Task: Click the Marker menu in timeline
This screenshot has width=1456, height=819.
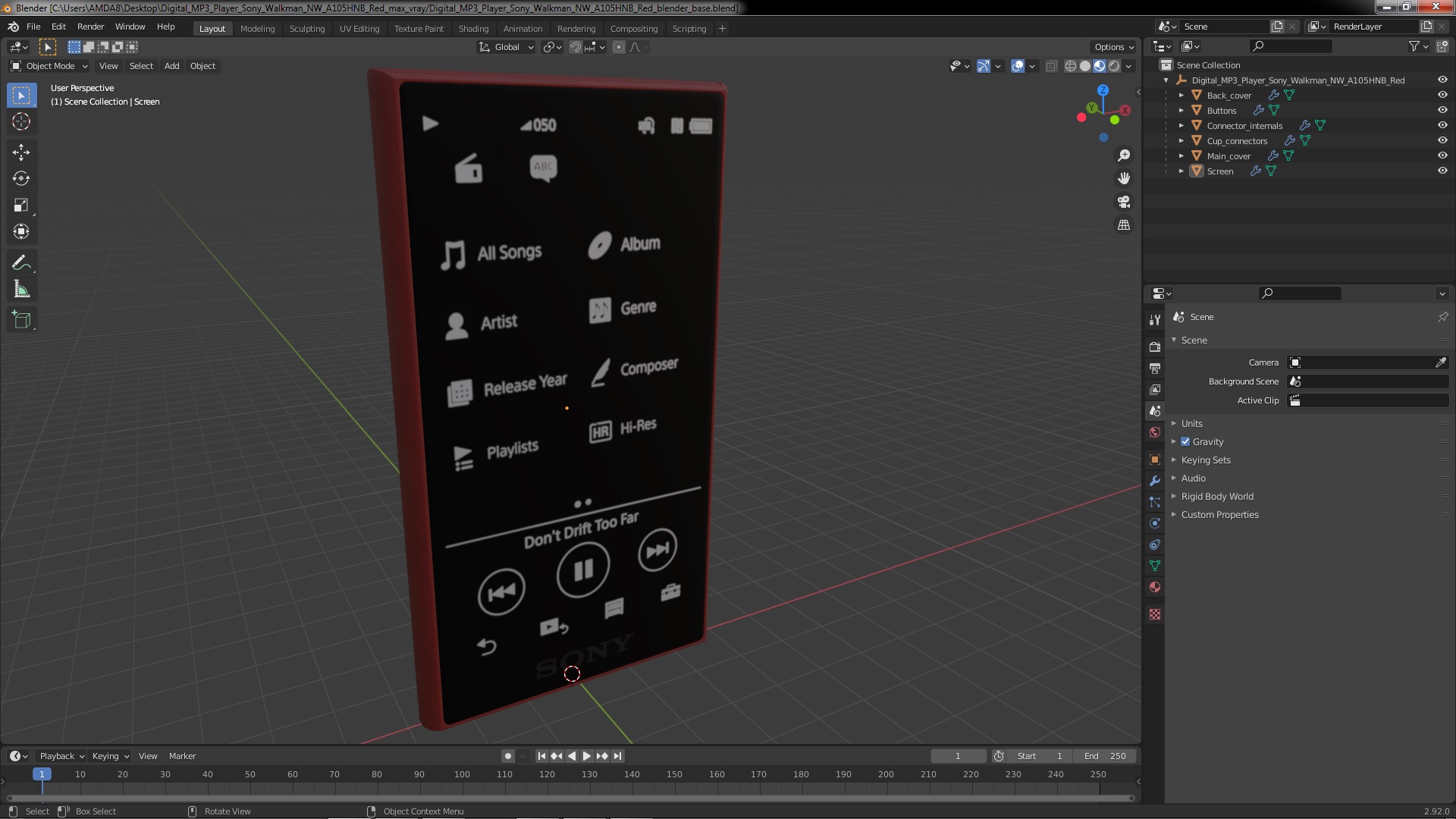Action: pos(182,756)
